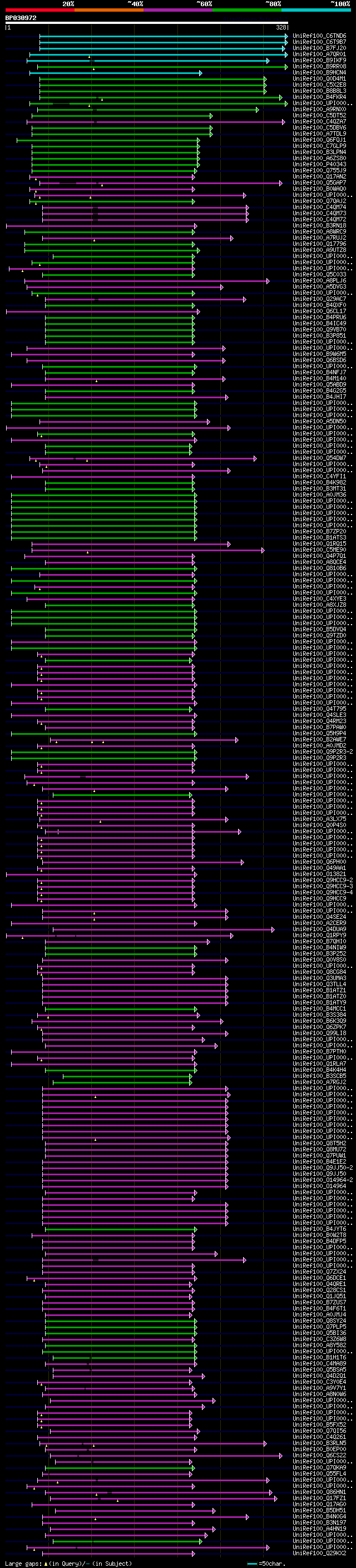The image size is (356, 1568).
Task: Select hit label UniRef100_C4QZA7
Action: point(319,122)
